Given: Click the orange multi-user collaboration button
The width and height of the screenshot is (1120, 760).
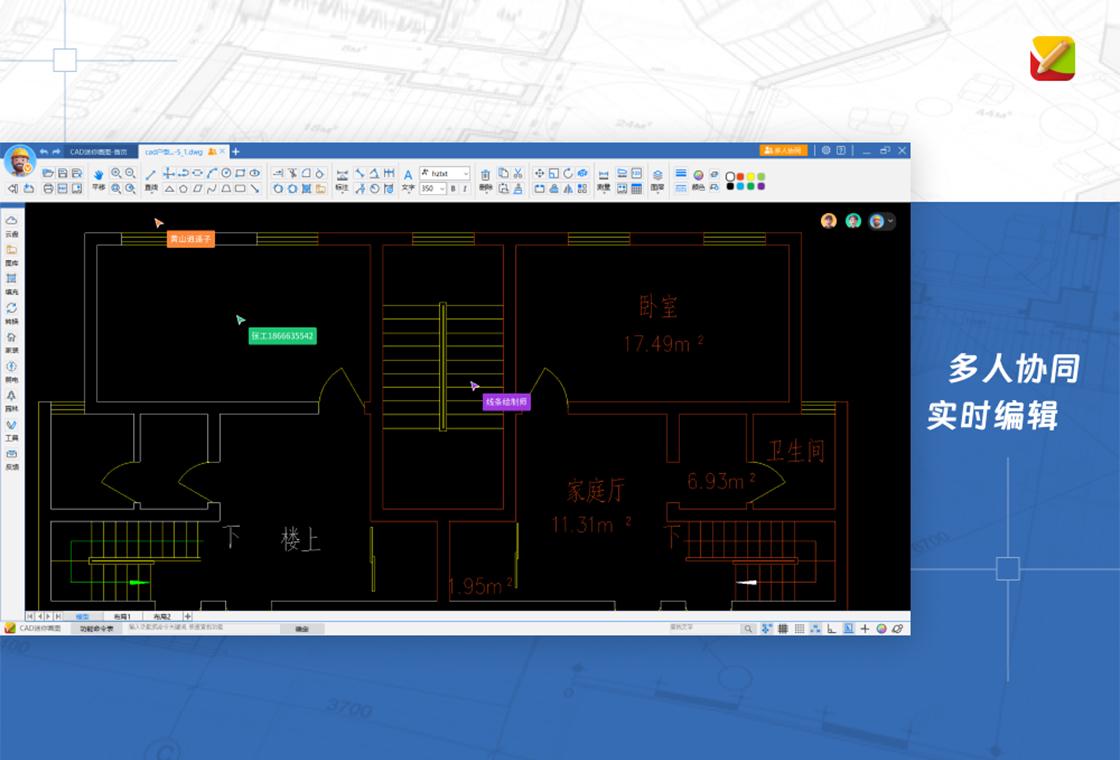Looking at the screenshot, I should (783, 150).
